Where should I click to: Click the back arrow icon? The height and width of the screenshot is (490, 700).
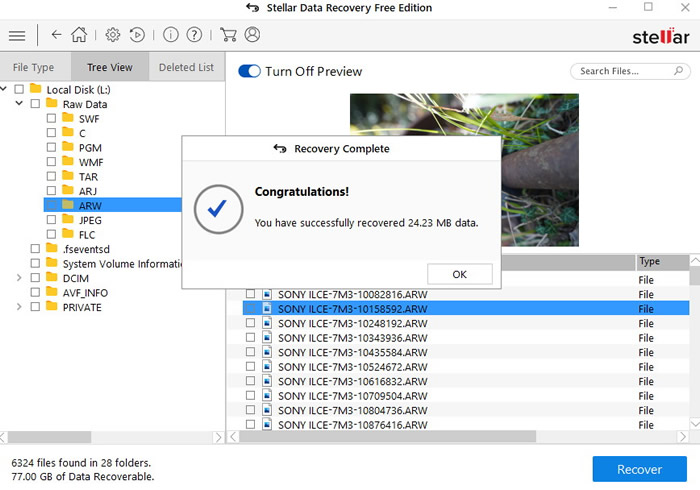[x=56, y=35]
